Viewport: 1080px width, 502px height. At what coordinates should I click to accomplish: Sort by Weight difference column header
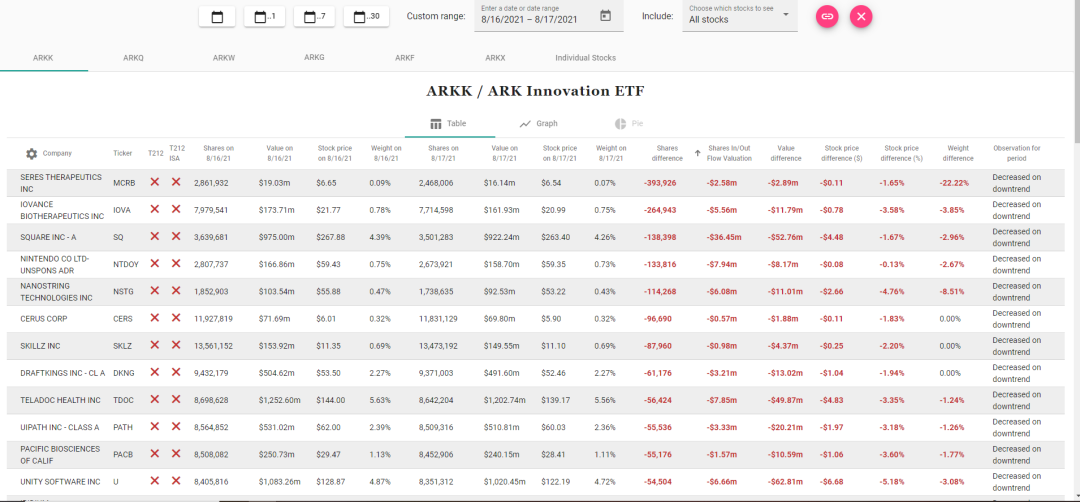click(x=958, y=153)
